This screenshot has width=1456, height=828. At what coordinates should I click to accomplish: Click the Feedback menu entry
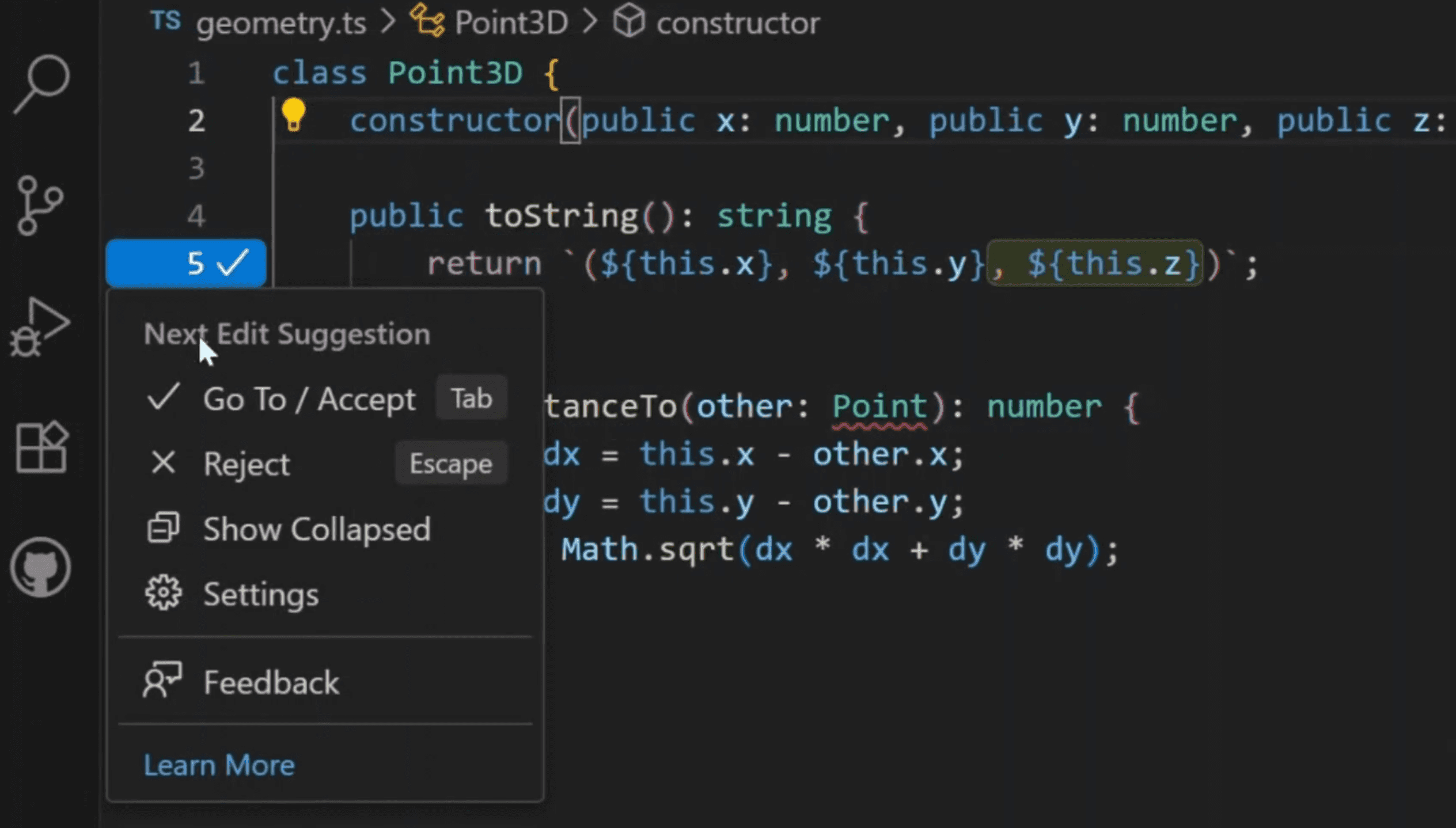(x=271, y=682)
